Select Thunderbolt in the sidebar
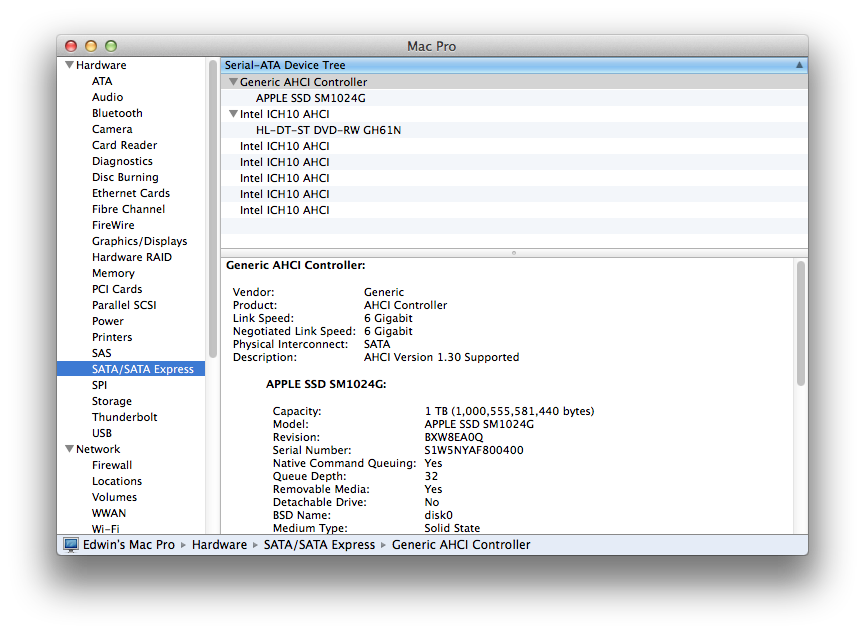865x634 pixels. pyautogui.click(x=125, y=417)
